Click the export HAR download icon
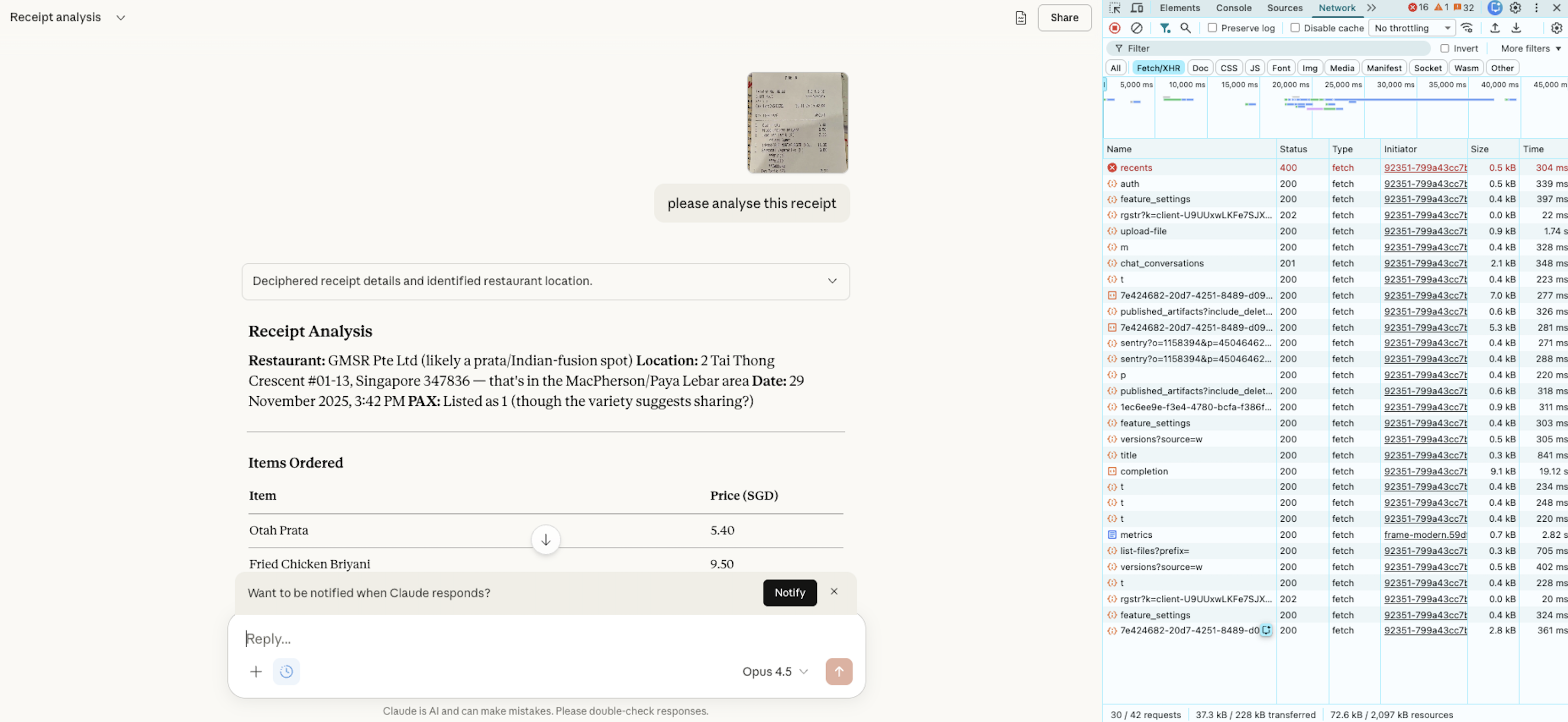This screenshot has height=722, width=1568. click(x=1516, y=28)
